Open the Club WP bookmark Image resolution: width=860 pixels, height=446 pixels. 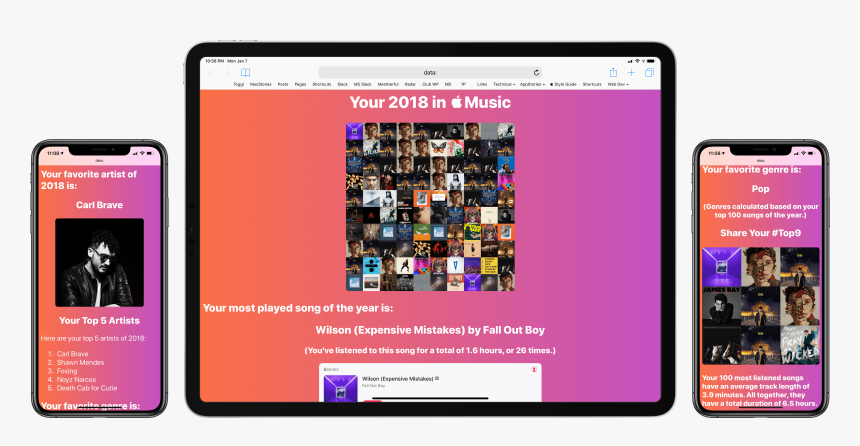click(431, 84)
